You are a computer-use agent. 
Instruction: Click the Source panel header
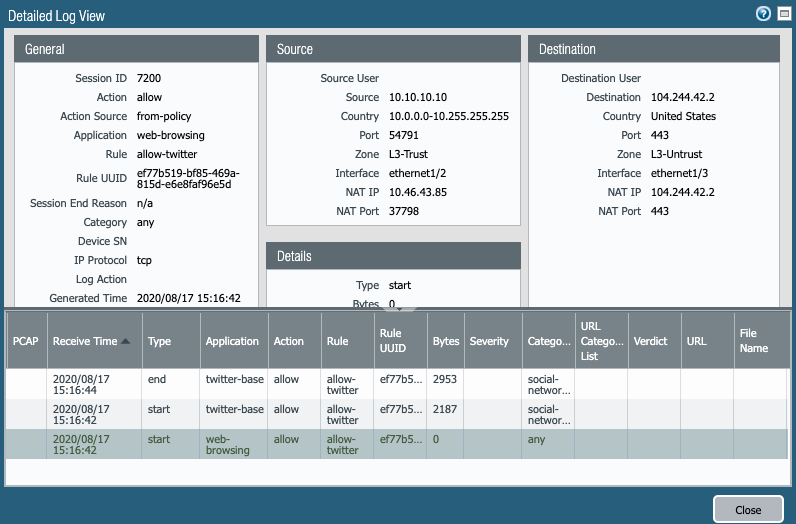[393, 49]
